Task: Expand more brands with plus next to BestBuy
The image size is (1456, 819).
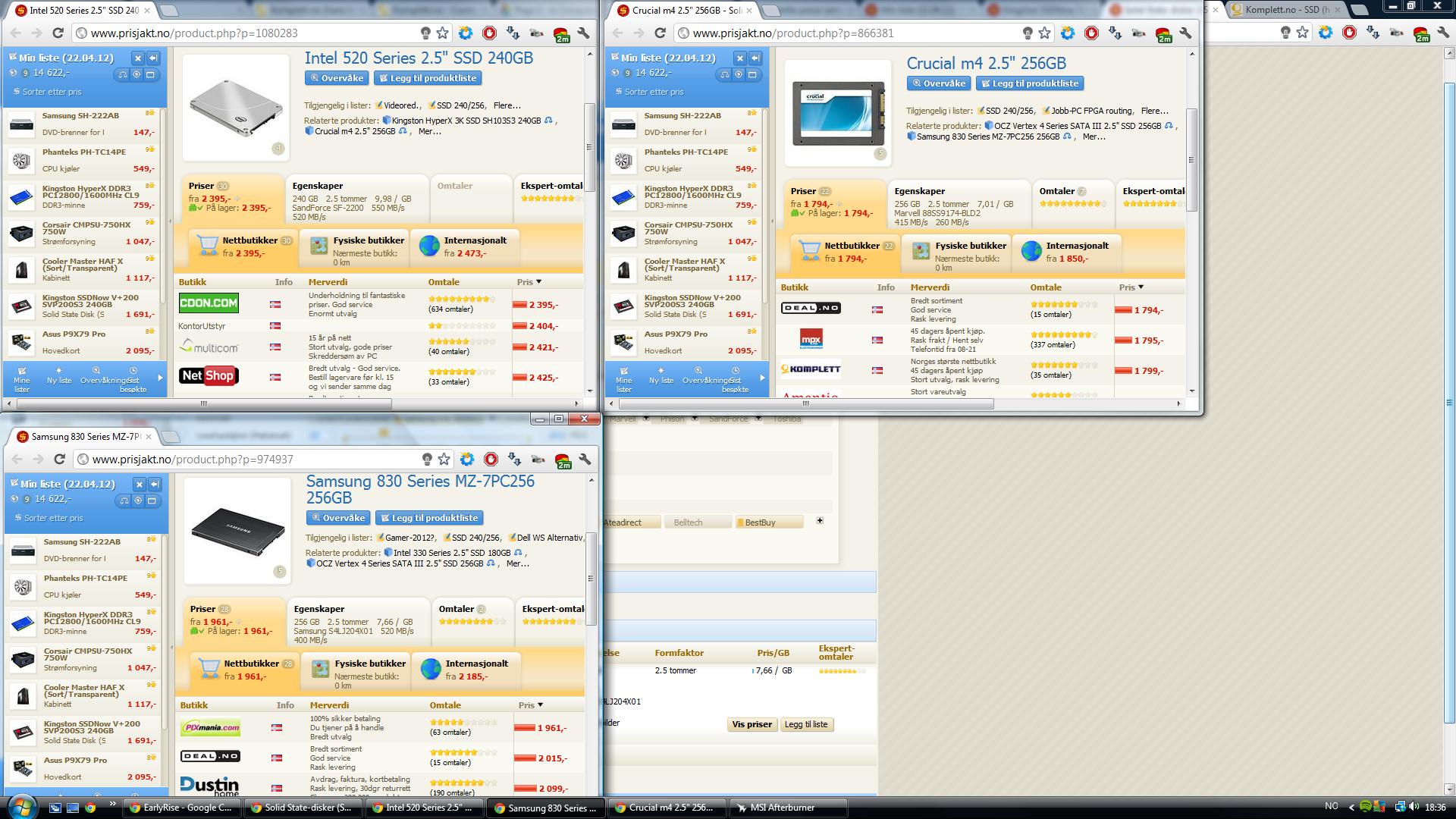Action: point(819,520)
